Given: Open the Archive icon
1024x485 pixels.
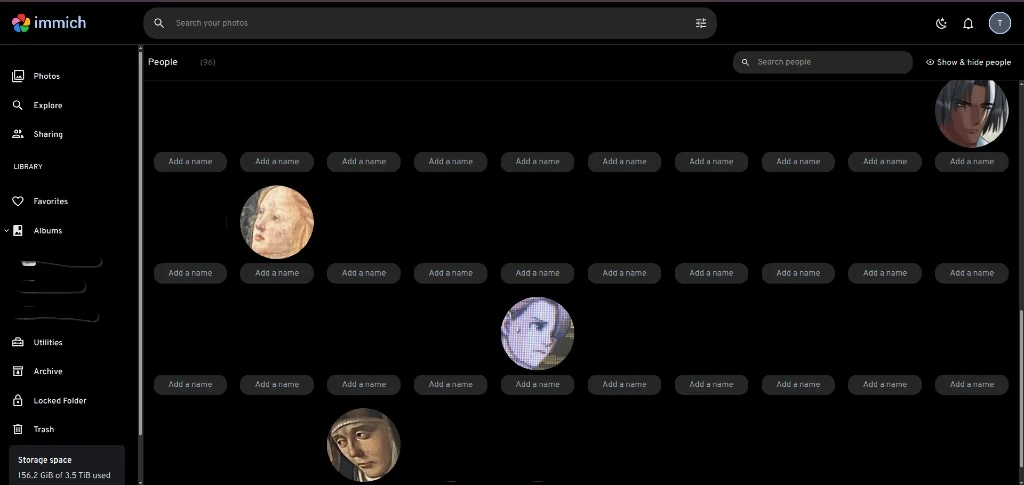Looking at the screenshot, I should click(18, 371).
